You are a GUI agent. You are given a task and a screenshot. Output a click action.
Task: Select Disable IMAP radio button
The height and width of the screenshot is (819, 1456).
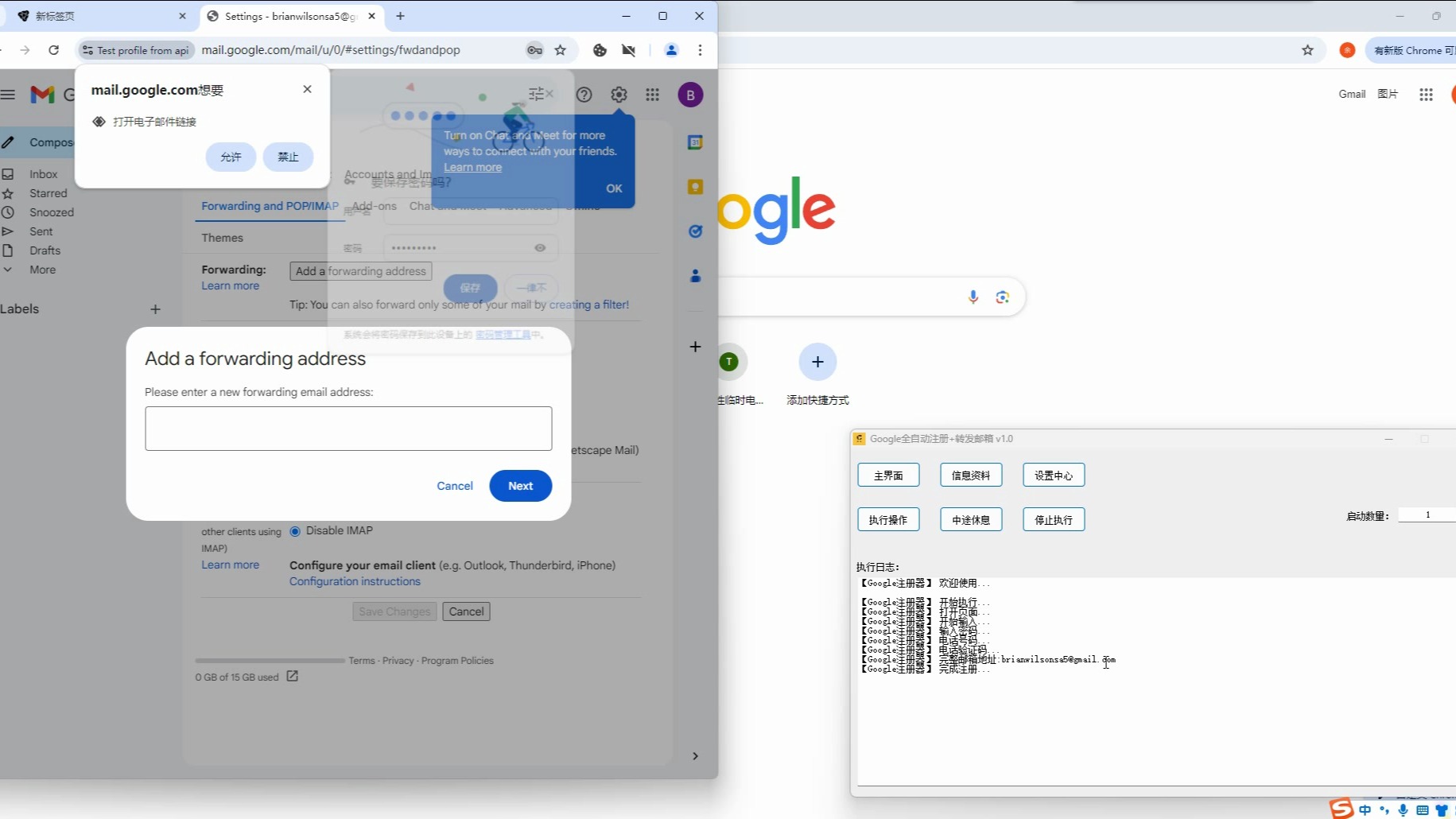point(295,531)
